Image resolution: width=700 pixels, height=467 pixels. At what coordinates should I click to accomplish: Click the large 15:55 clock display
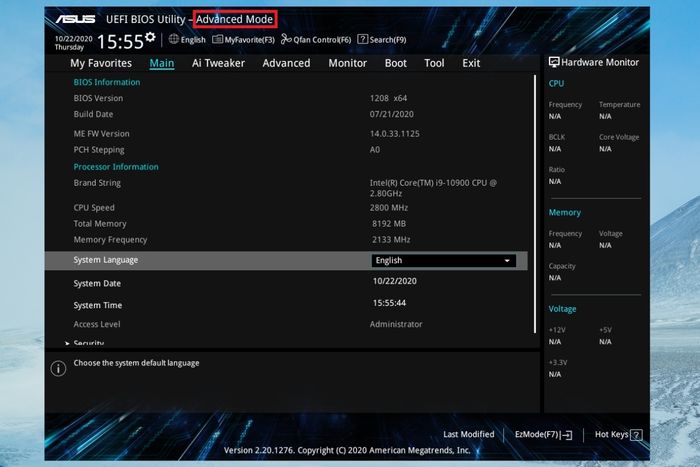[x=120, y=42]
